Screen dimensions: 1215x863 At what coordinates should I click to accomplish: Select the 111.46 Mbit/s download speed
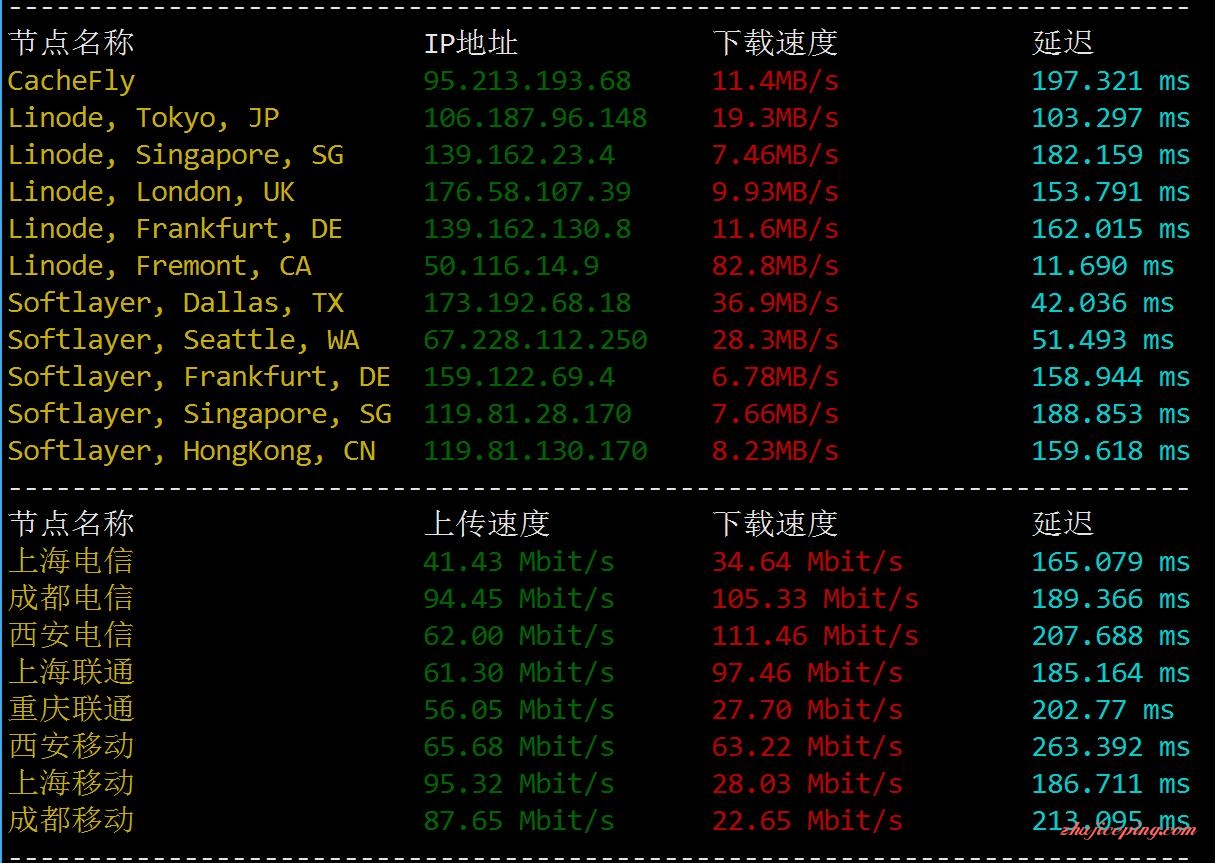coord(814,636)
